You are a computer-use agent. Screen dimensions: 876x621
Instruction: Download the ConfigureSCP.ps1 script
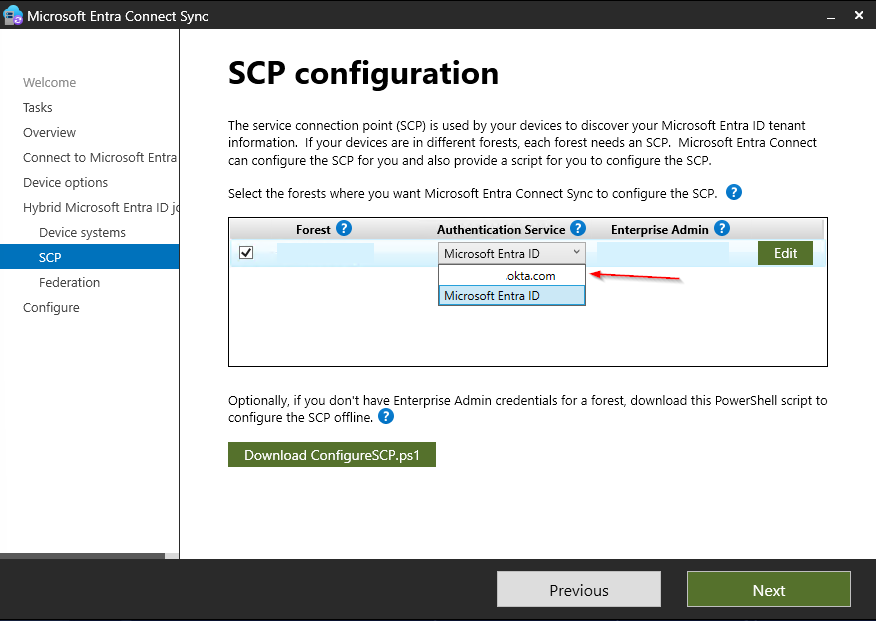point(331,454)
